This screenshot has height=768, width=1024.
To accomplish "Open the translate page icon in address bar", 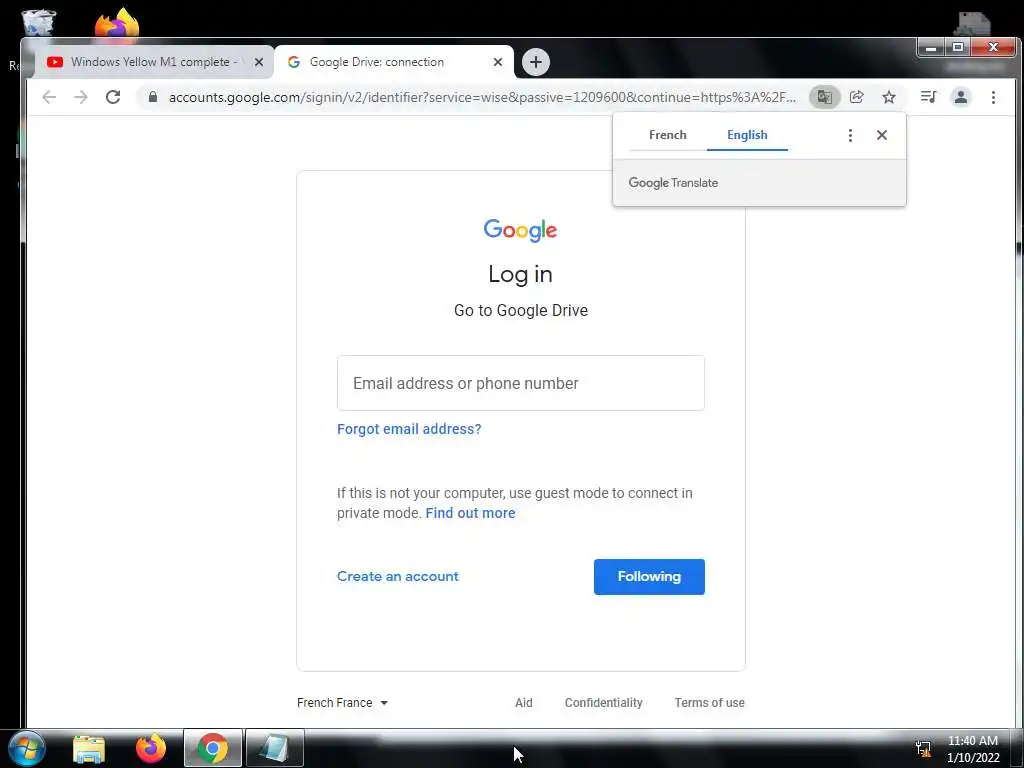I will [x=824, y=97].
